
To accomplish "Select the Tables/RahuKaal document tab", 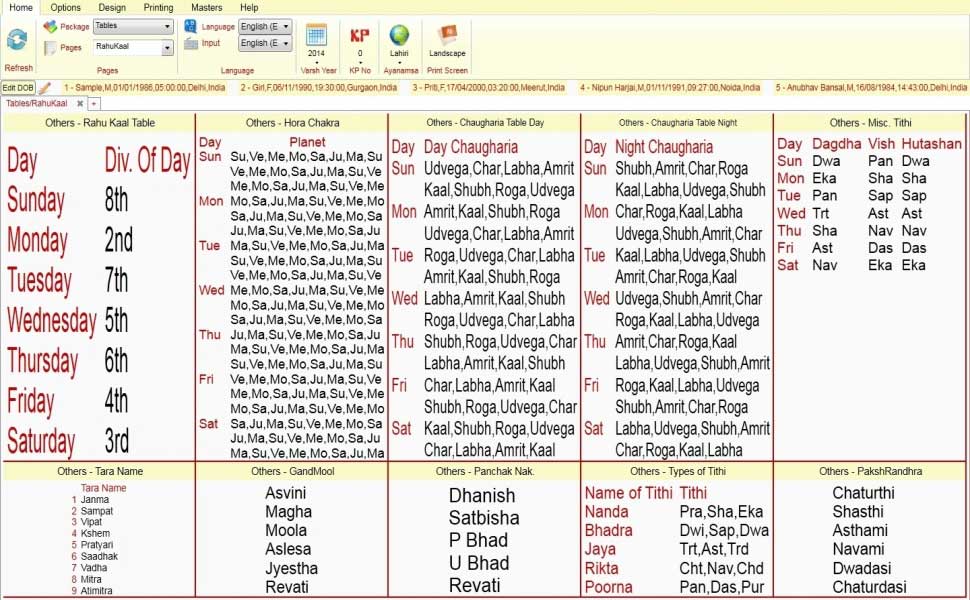I will [x=36, y=103].
